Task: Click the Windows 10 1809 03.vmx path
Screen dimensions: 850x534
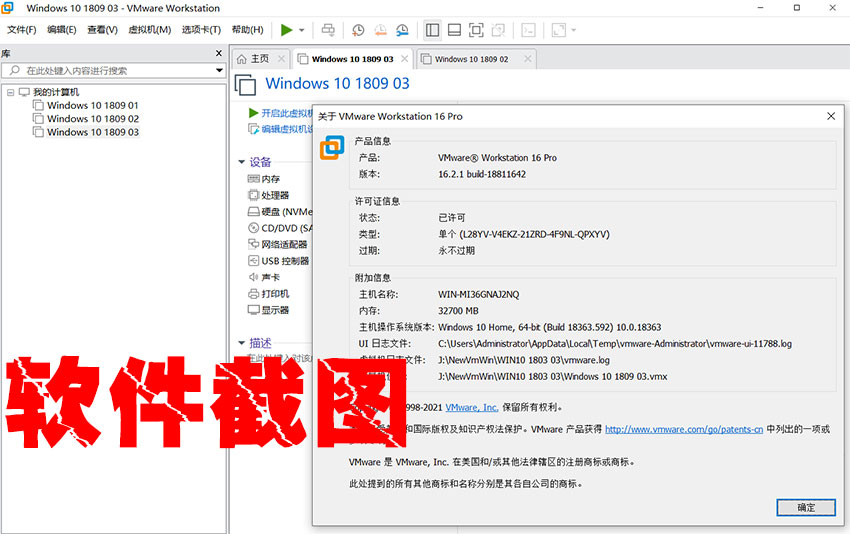Action: 552,376
